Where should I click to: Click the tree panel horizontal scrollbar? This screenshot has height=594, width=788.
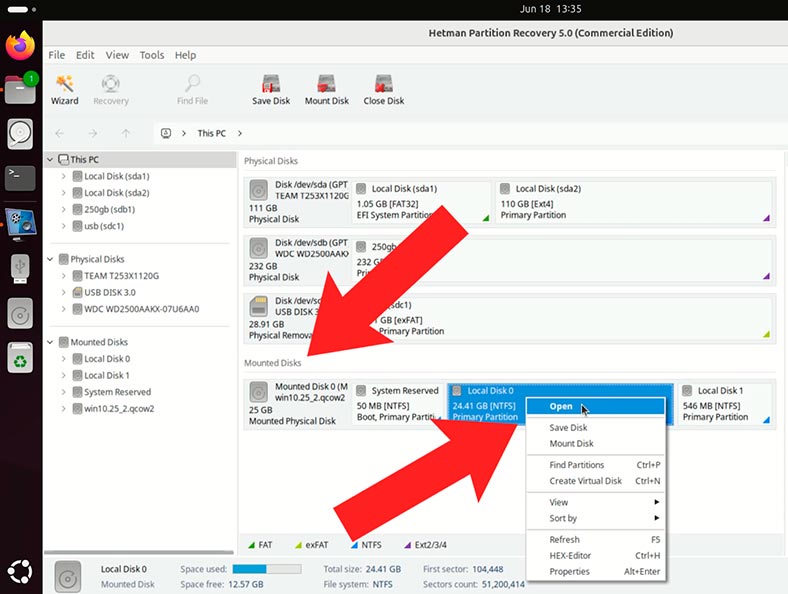click(139, 552)
